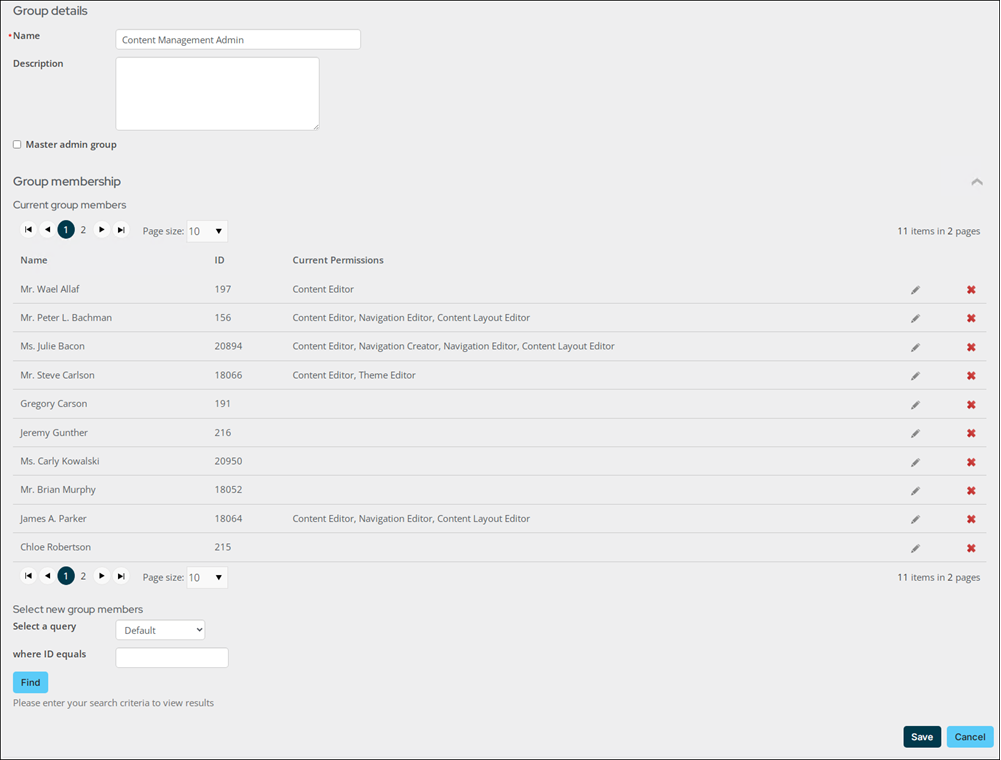This screenshot has width=1001, height=760.
Task: Edit permissions for Mr. Peter L. Bachman
Action: [x=915, y=318]
